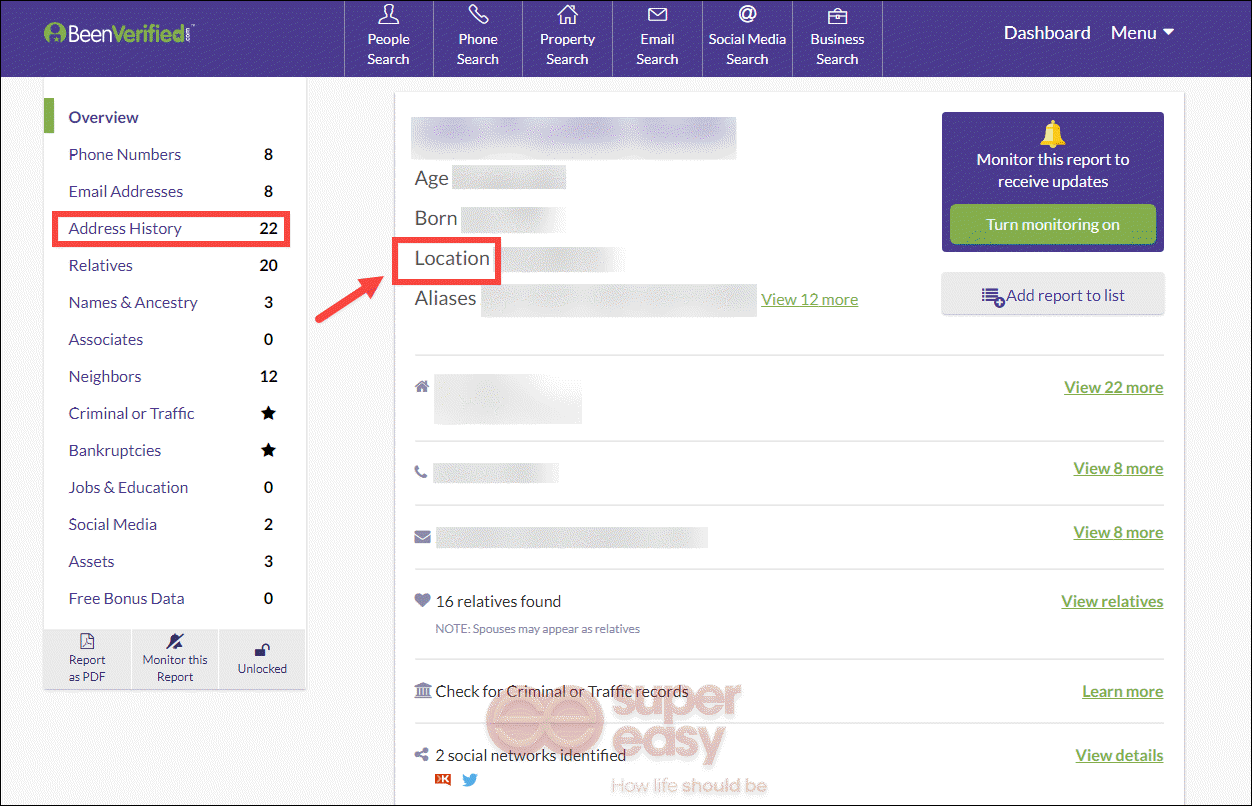Click Learn more link
The height and width of the screenshot is (806, 1252).
pyautogui.click(x=1123, y=691)
